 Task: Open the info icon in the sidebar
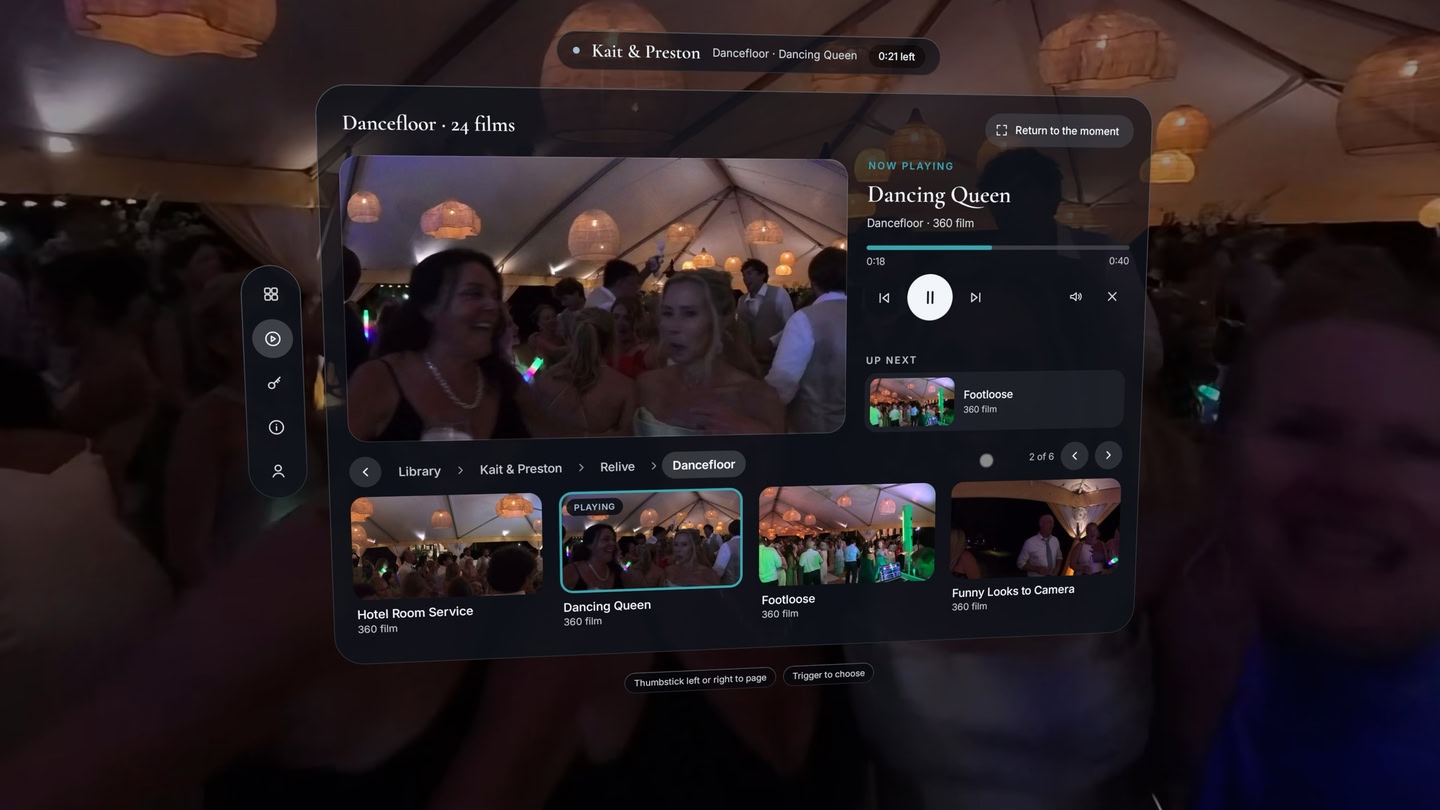[x=276, y=427]
